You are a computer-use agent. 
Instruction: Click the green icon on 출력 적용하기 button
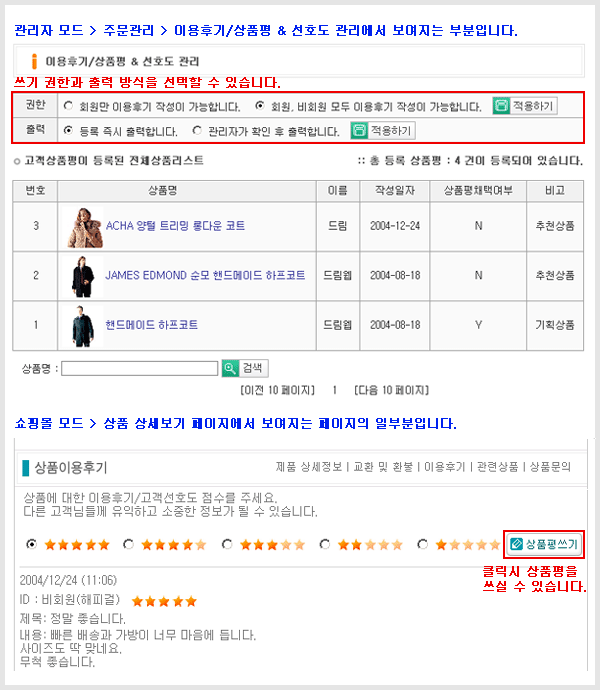(359, 131)
